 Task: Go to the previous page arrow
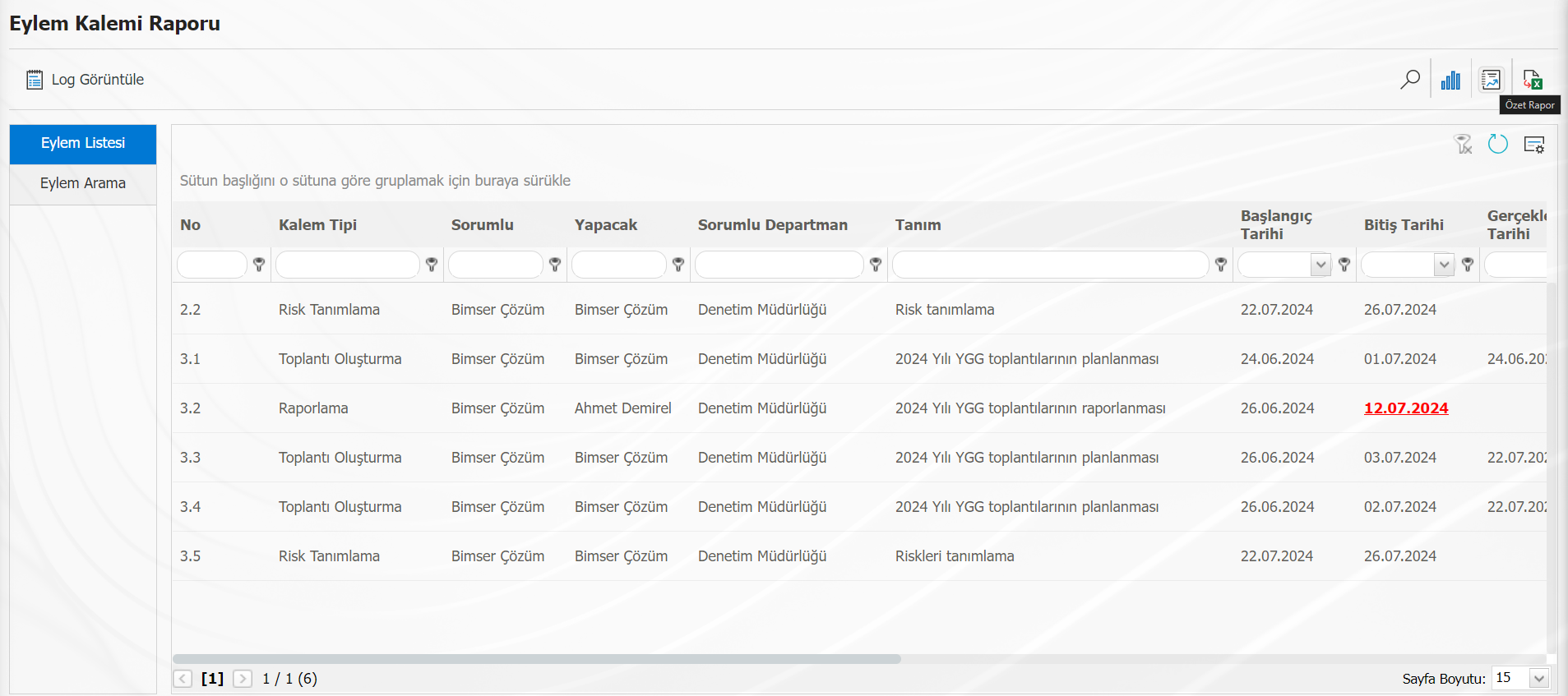pos(183,679)
